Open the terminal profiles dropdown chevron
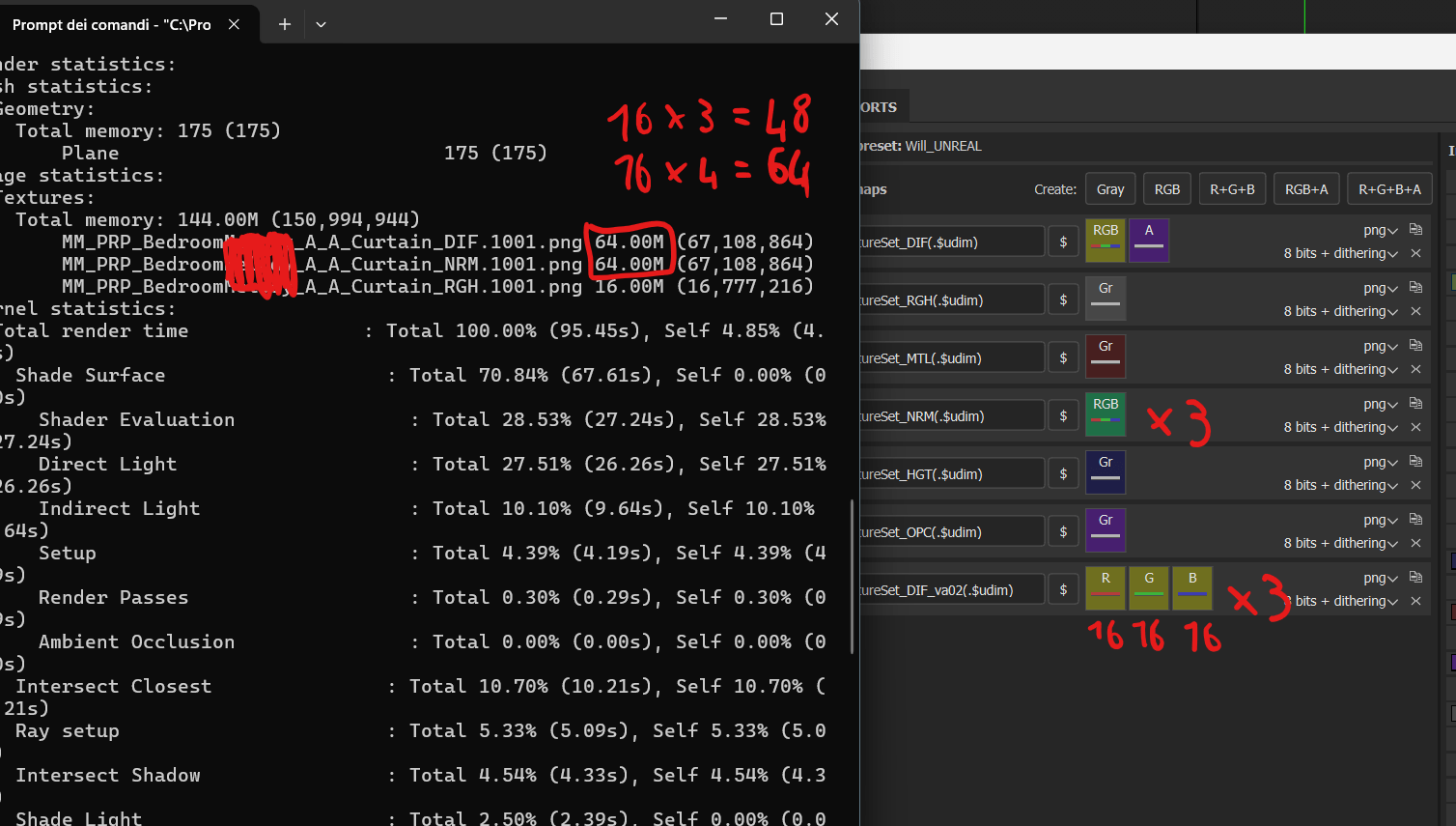This screenshot has height=826, width=1456. [321, 24]
